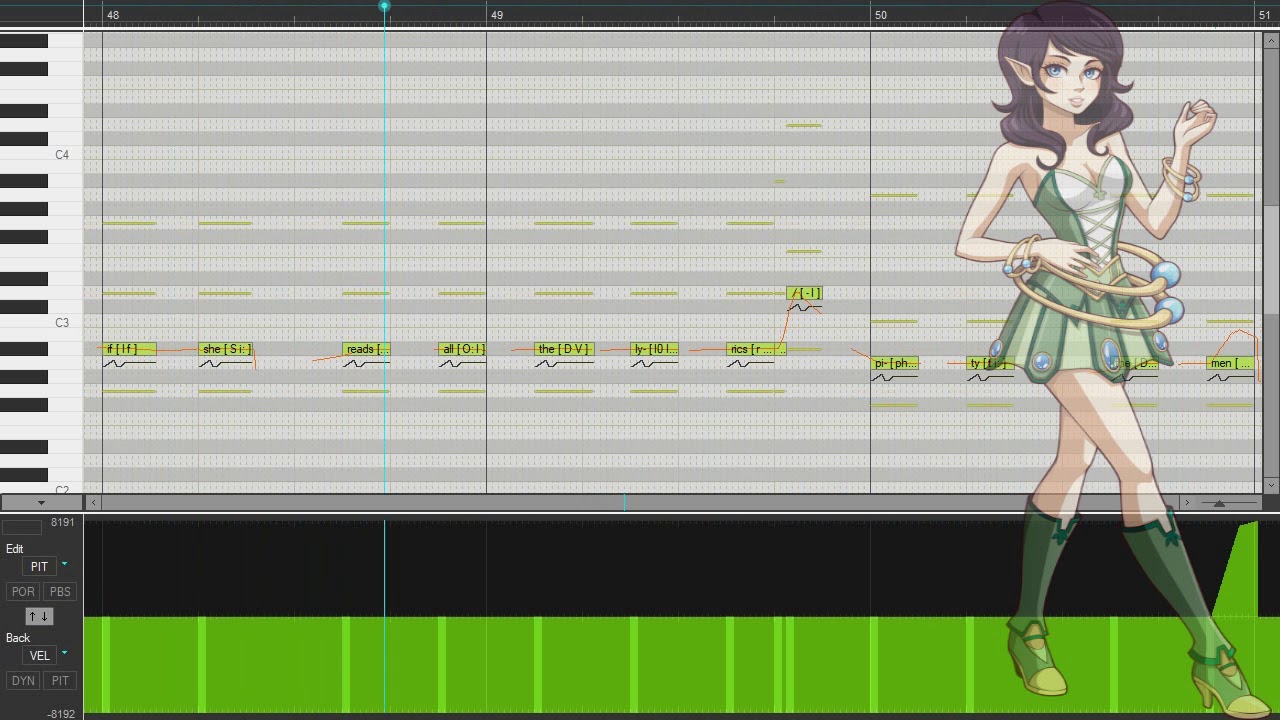Swap Edit and Back parameters with the arrows
The image size is (1280, 720).
[x=38, y=616]
